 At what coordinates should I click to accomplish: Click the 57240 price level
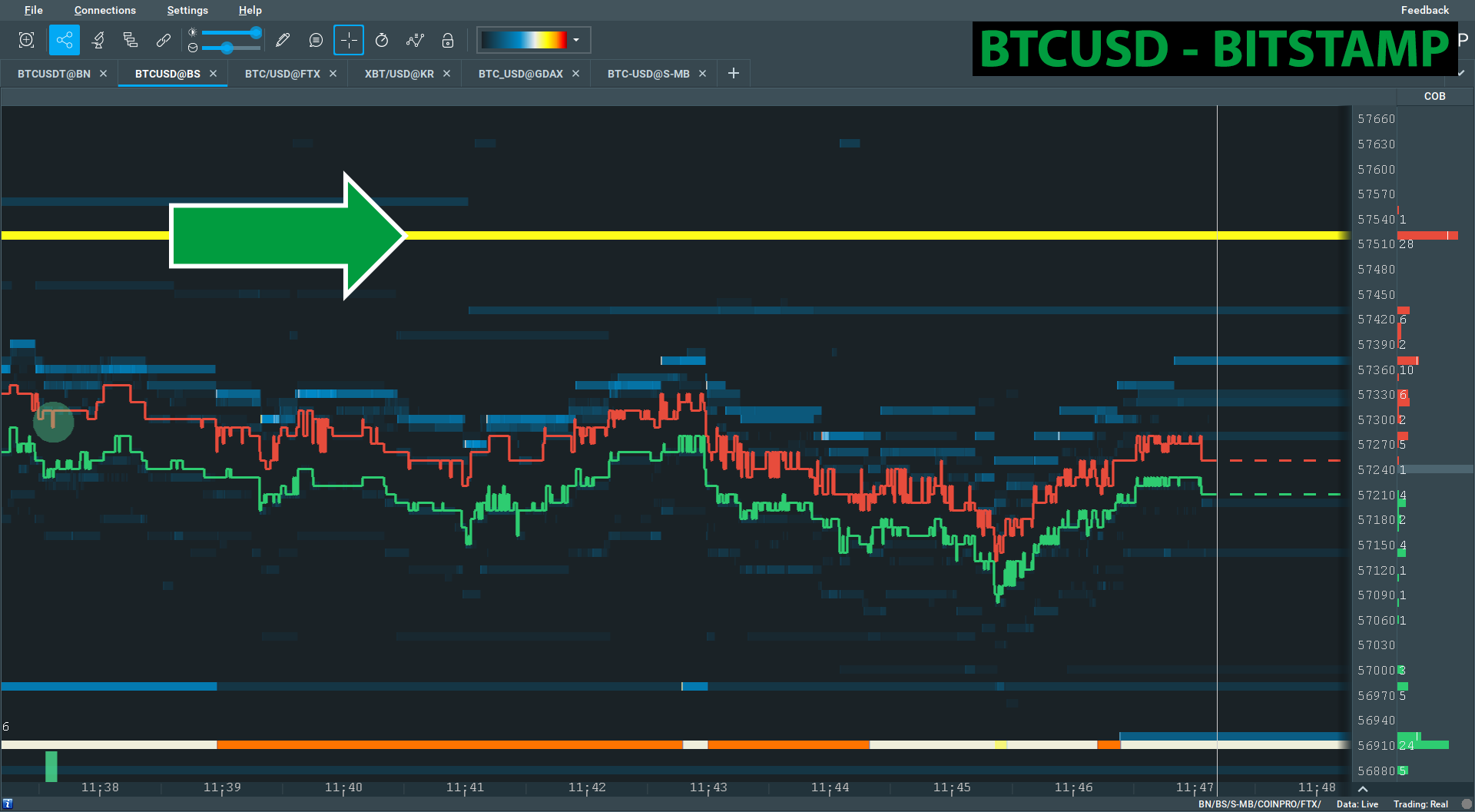1376,470
